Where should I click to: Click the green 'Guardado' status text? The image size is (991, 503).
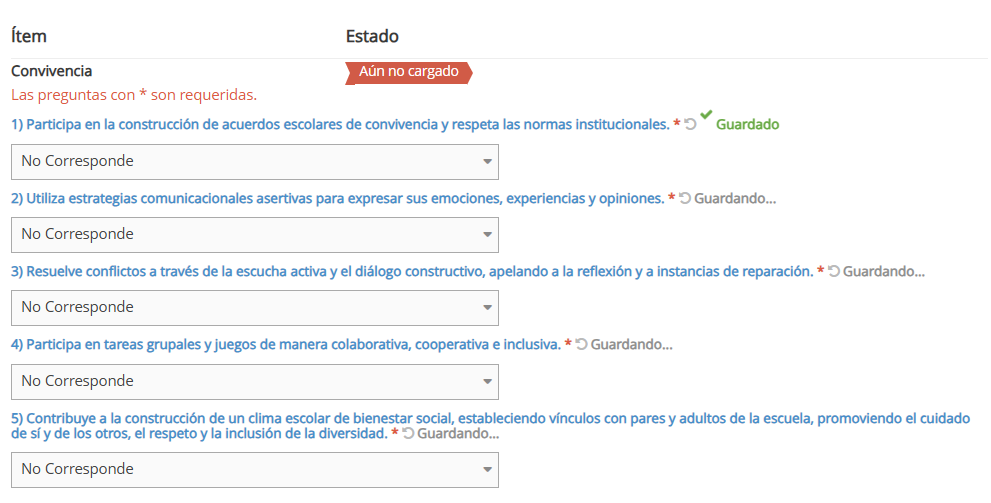pyautogui.click(x=747, y=125)
